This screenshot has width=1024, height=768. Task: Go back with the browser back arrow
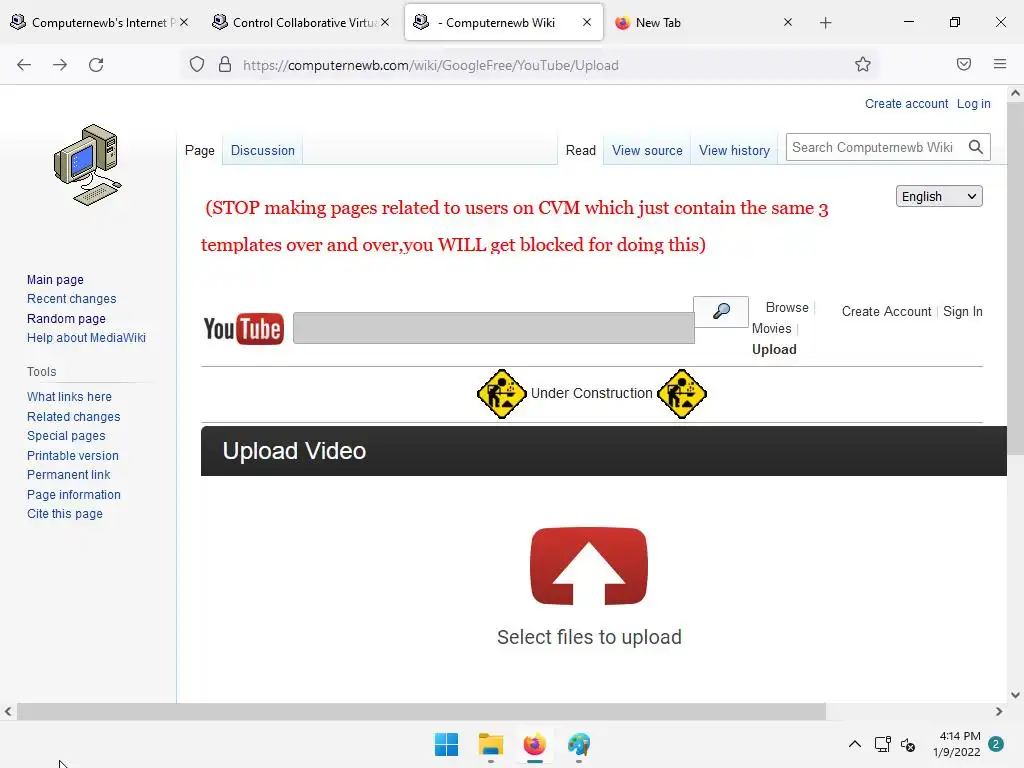pos(24,65)
